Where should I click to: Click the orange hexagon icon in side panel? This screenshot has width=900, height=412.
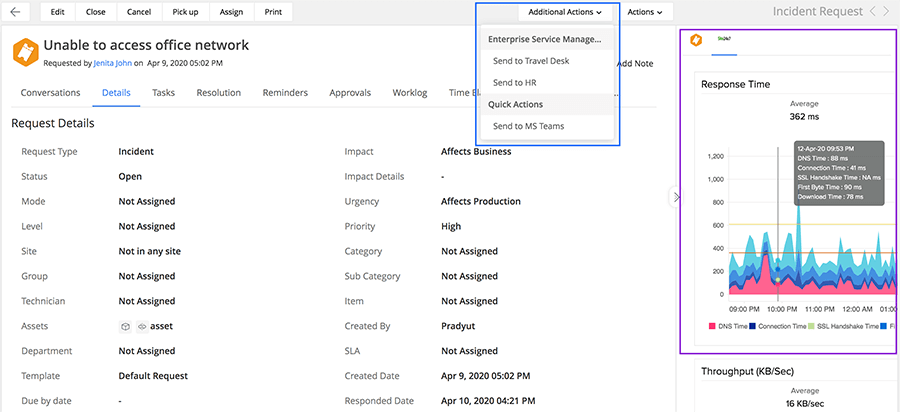(x=696, y=40)
